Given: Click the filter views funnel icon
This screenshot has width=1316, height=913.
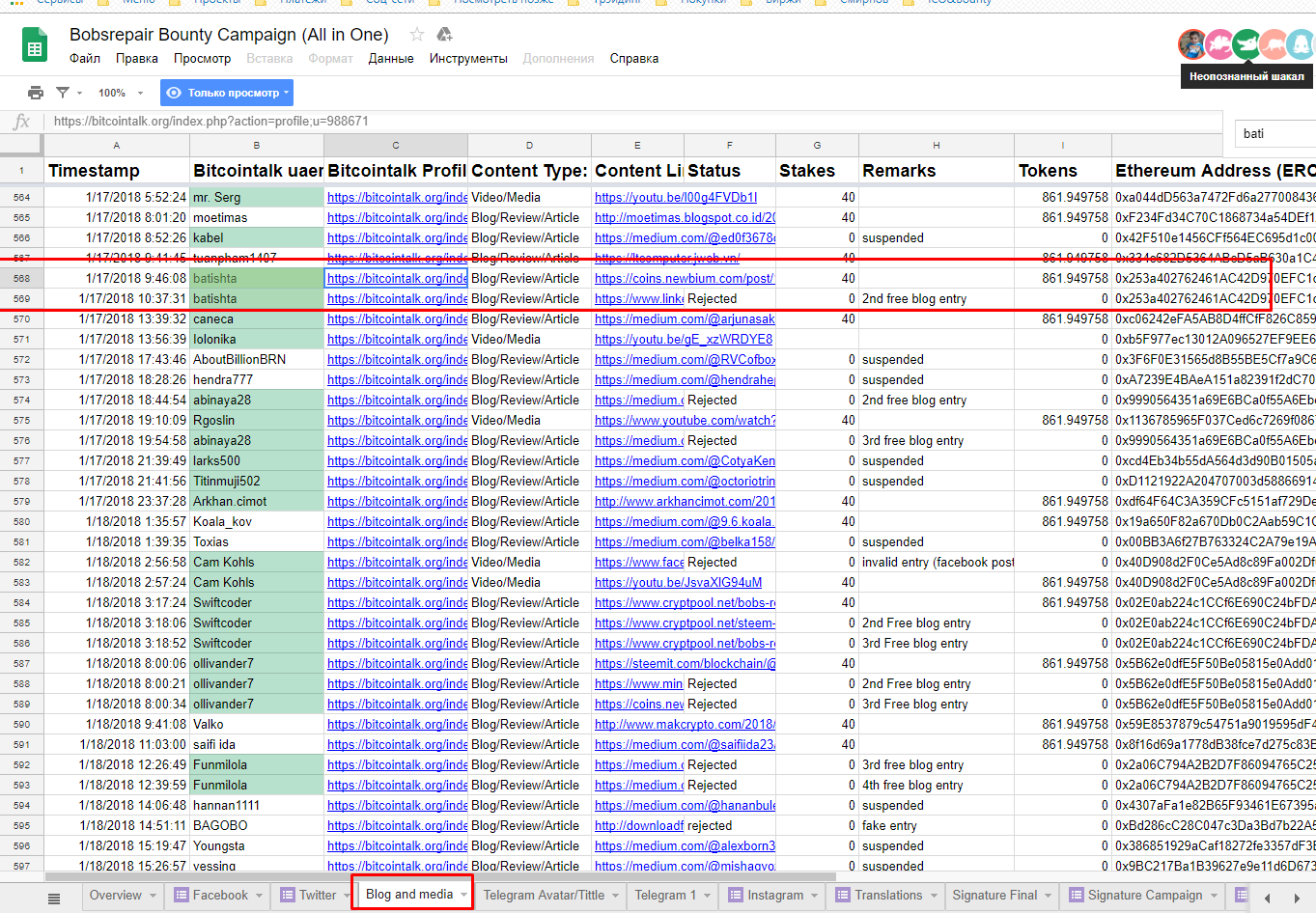Looking at the screenshot, I should click(63, 93).
